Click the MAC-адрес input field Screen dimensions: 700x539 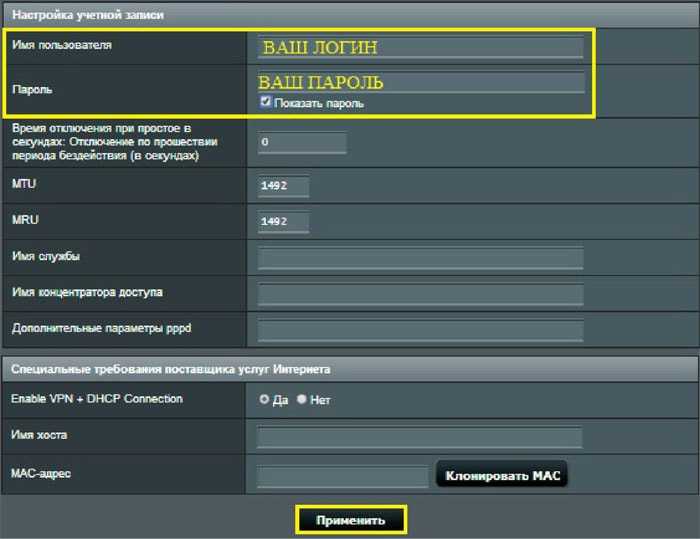pos(342,476)
